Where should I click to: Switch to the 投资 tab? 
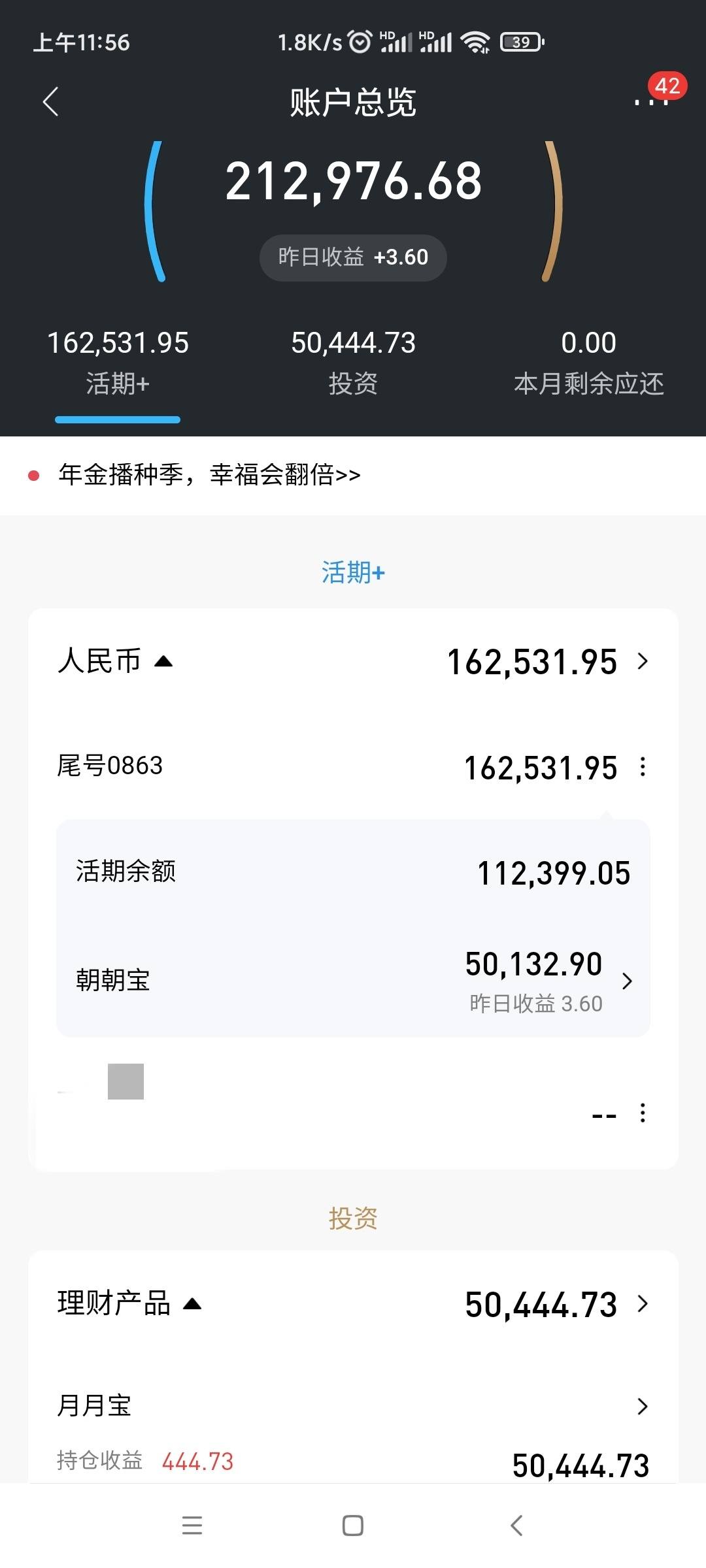click(353, 364)
